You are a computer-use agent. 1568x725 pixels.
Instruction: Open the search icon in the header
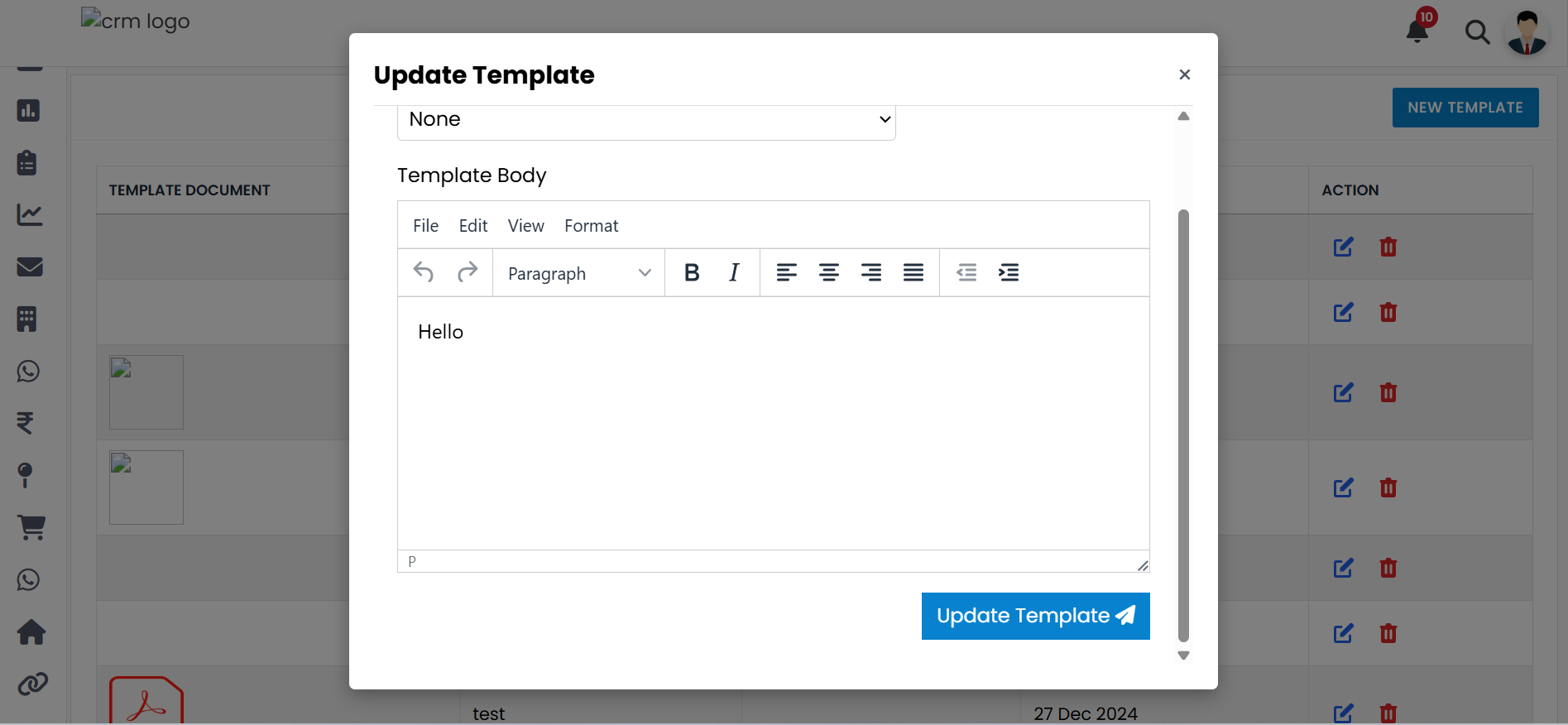[x=1478, y=33]
